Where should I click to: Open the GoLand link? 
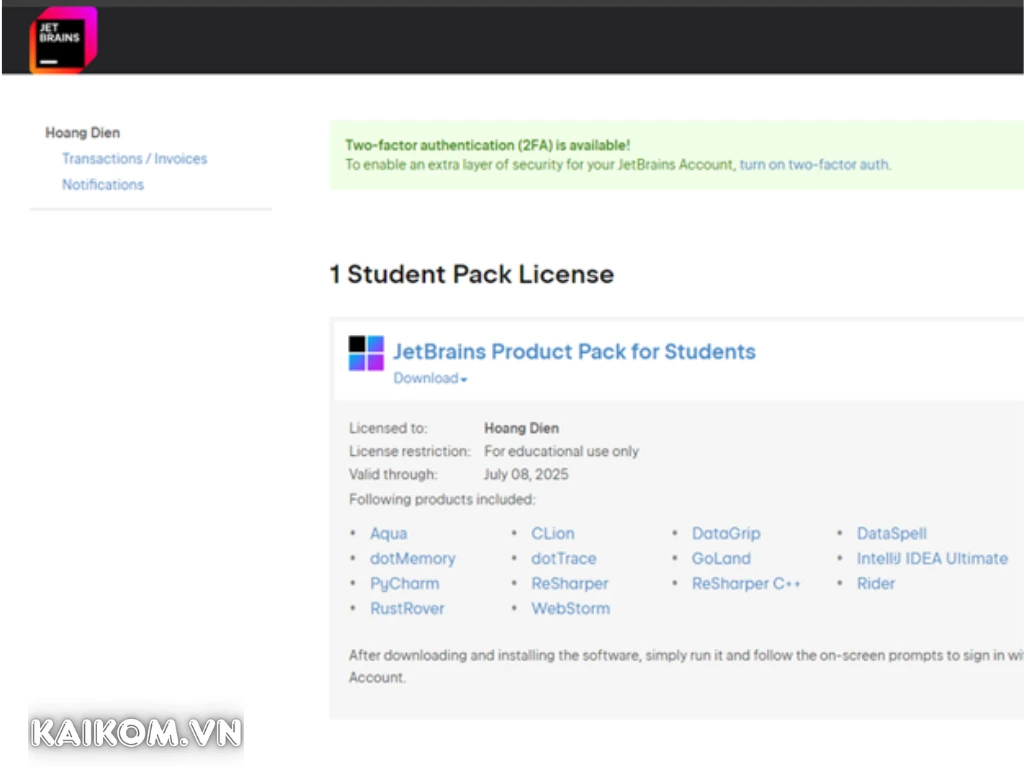click(x=721, y=559)
